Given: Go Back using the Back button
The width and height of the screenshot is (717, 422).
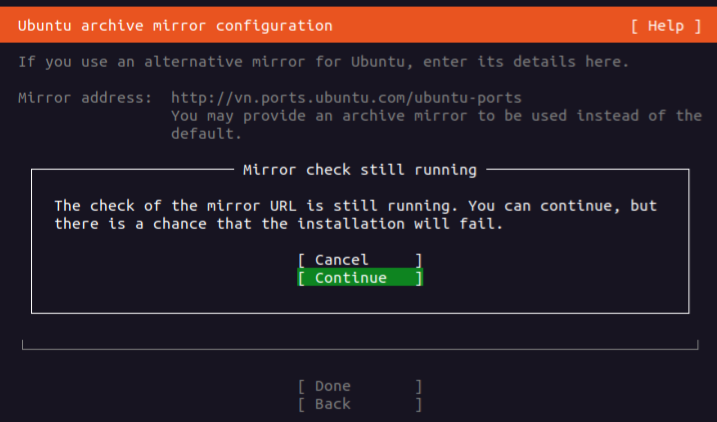Looking at the screenshot, I should [359, 404].
